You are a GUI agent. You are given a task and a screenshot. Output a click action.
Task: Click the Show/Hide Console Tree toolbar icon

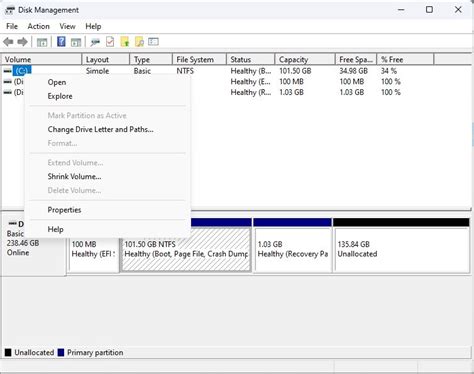pyautogui.click(x=42, y=42)
